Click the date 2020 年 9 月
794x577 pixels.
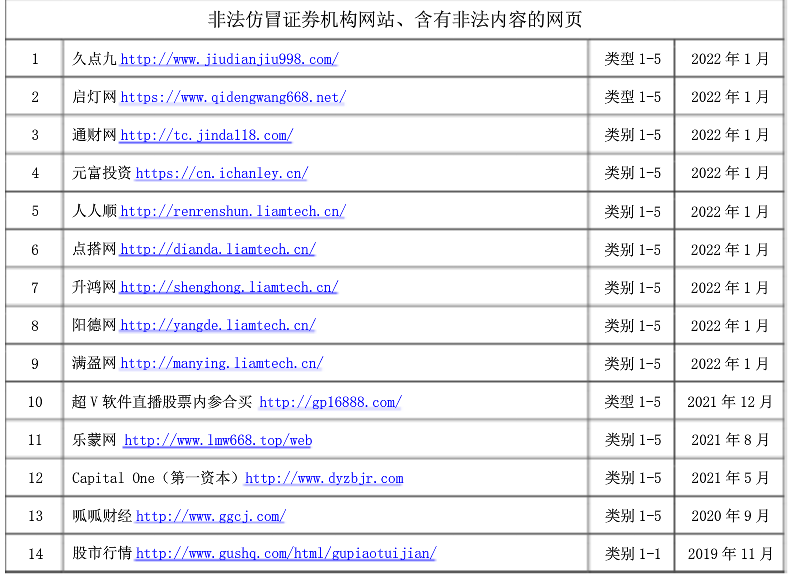(x=730, y=516)
